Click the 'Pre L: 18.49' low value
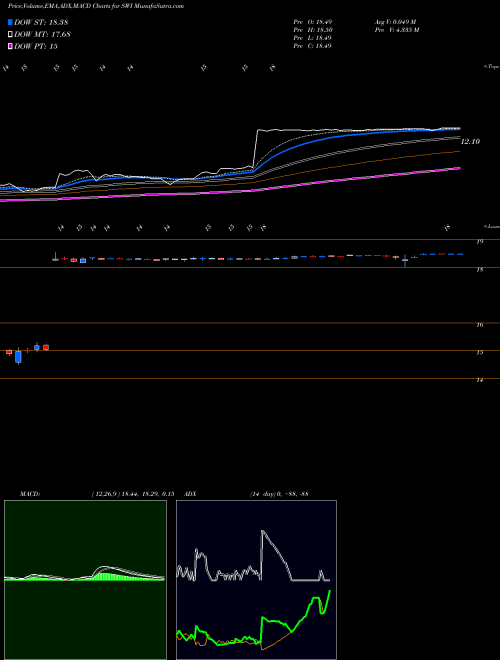Screen dimensions: 500x660 (x=312, y=38)
